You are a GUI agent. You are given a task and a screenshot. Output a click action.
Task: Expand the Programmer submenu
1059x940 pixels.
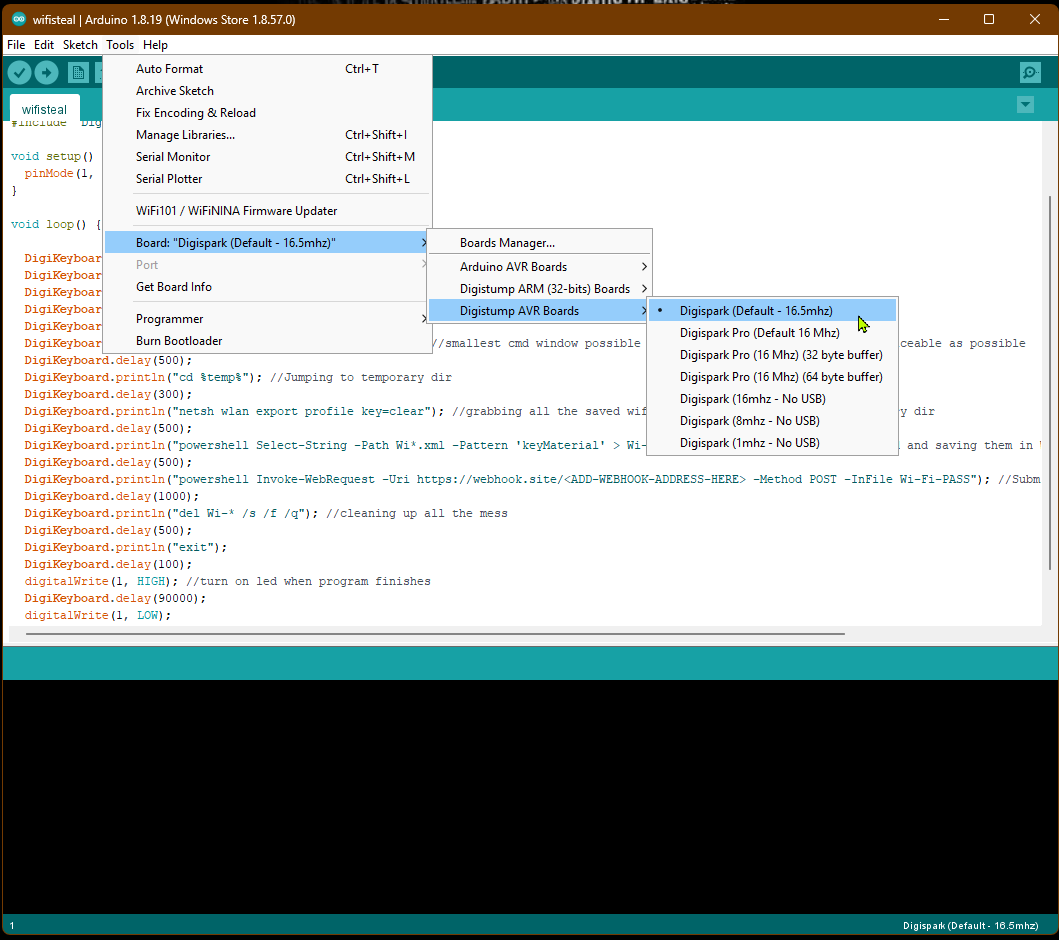[x=267, y=319]
